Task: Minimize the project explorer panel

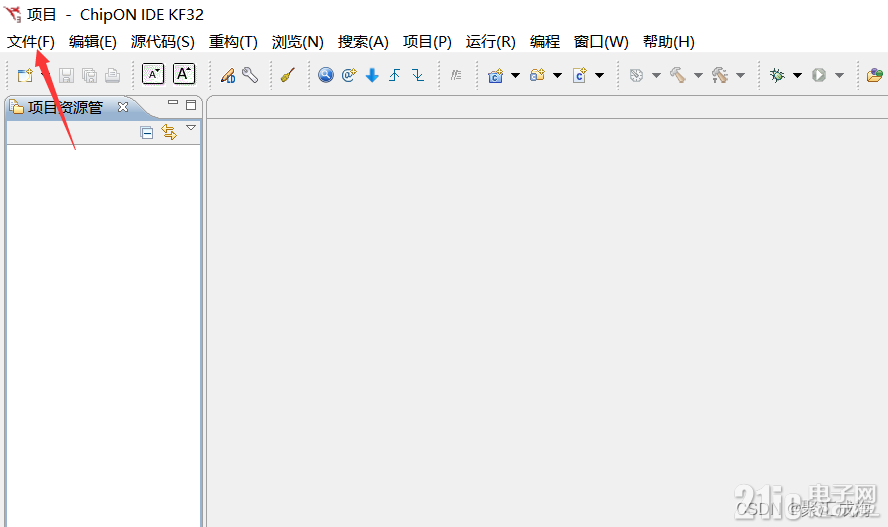Action: pos(173,102)
